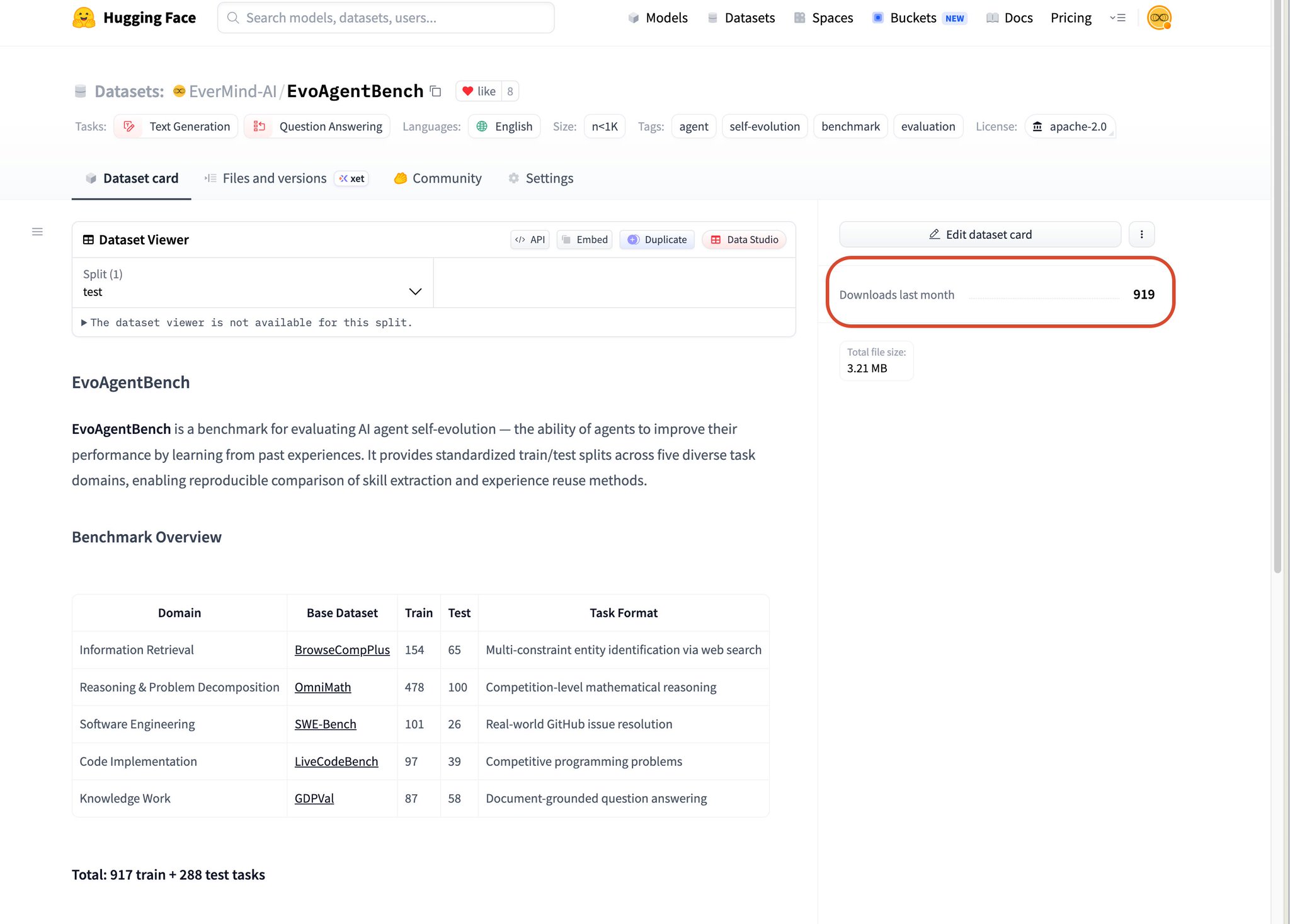Click the Hugging Face logo
Screen dimensions: 1290x924
click(134, 18)
